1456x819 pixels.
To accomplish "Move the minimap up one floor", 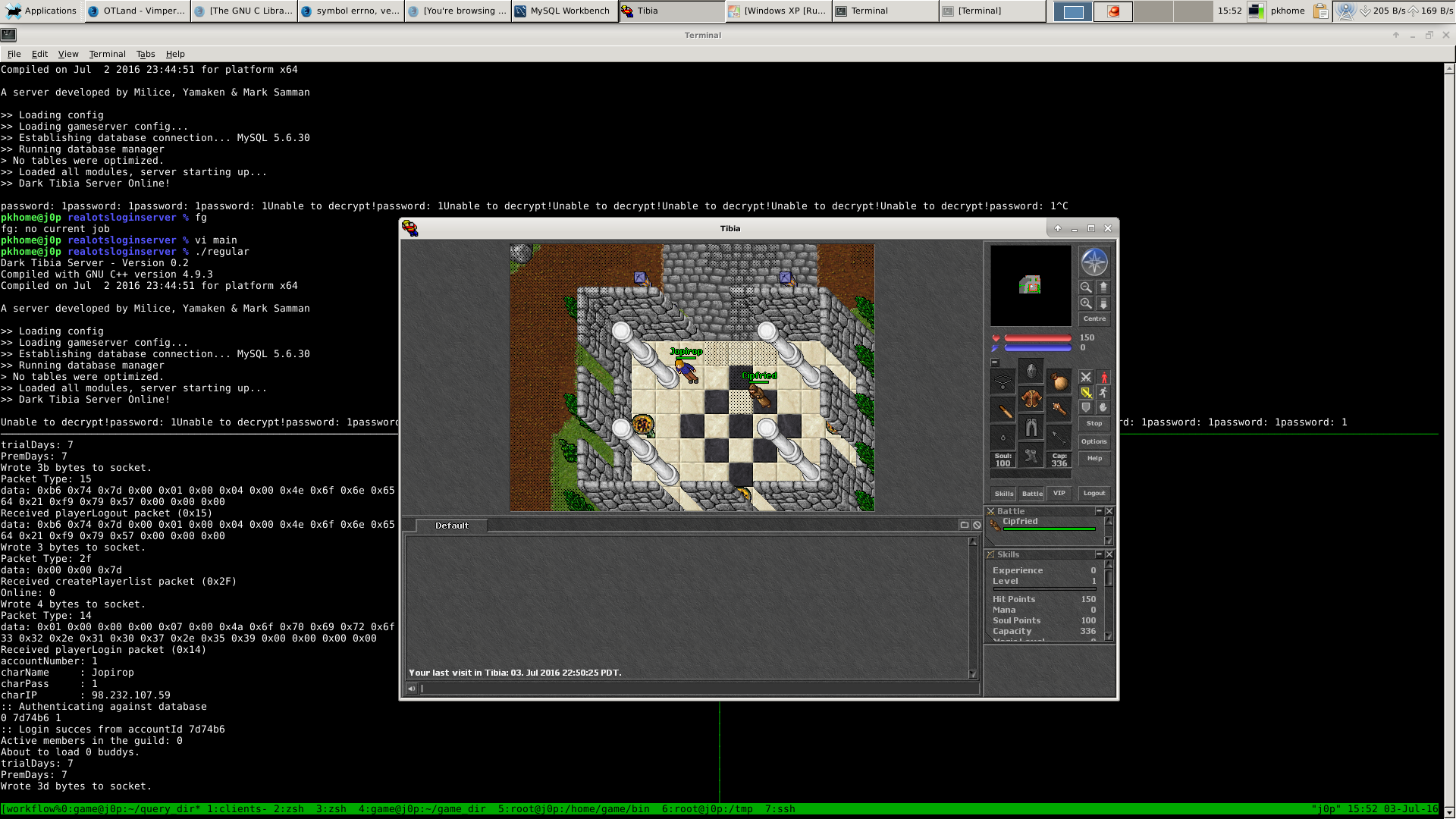I will tap(1103, 287).
